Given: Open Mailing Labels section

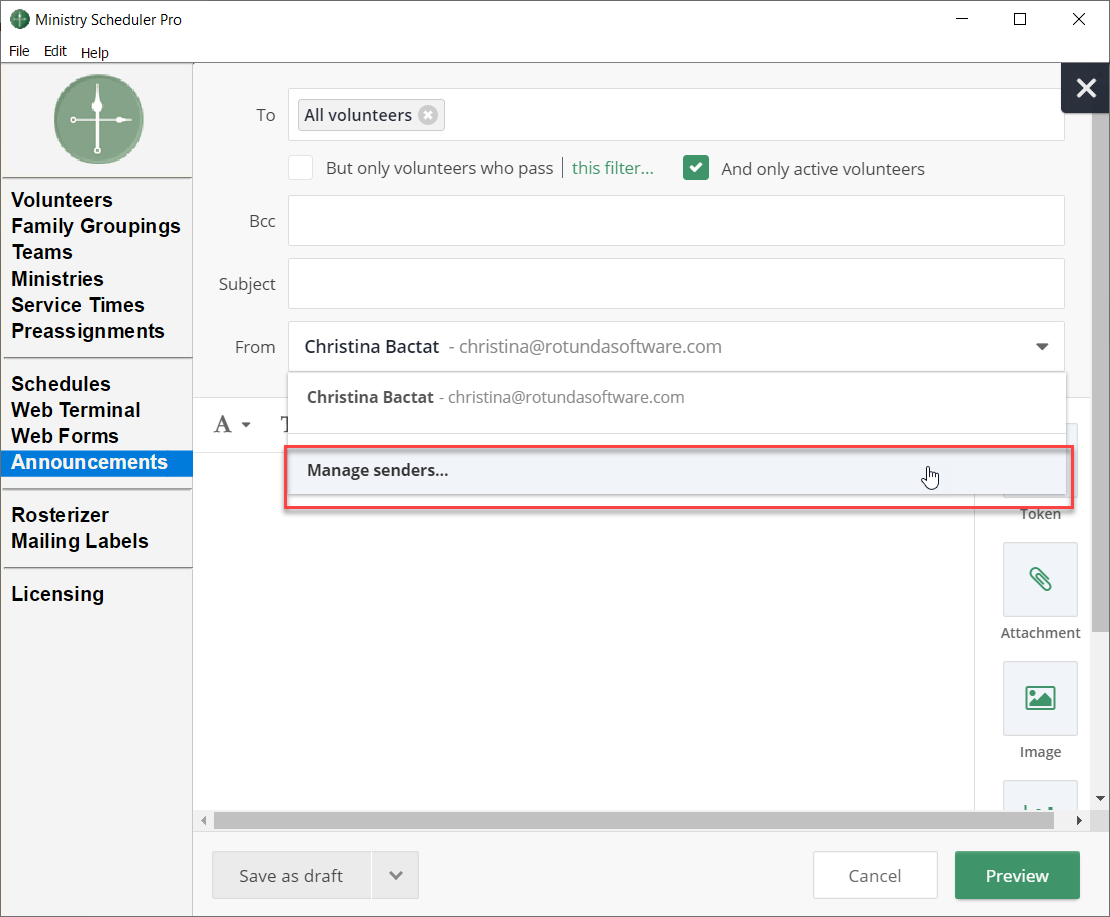Looking at the screenshot, I should click(80, 541).
